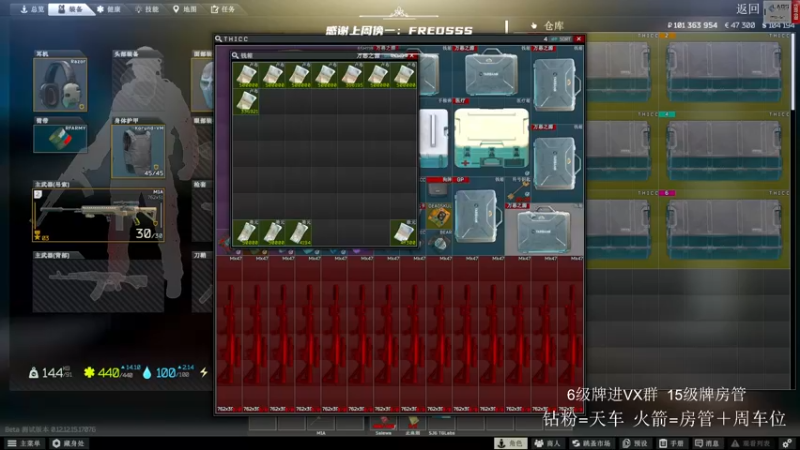Click the weight value 144
This screenshot has height=450, width=800.
53,373
